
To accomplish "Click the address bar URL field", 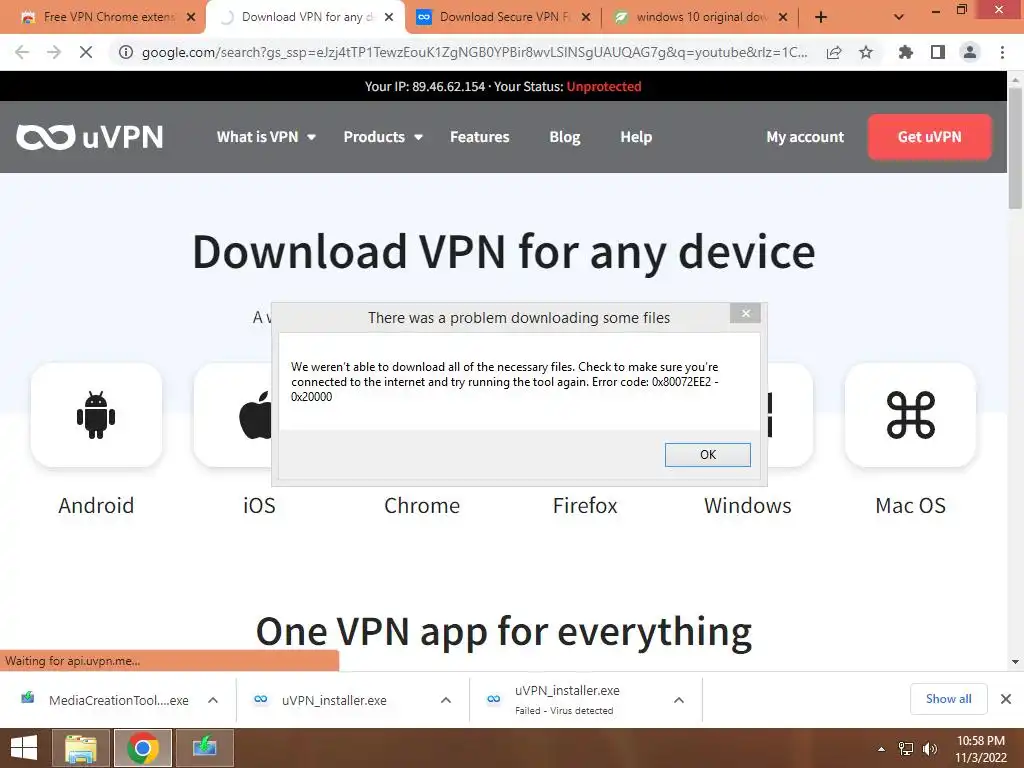I will pos(473,52).
